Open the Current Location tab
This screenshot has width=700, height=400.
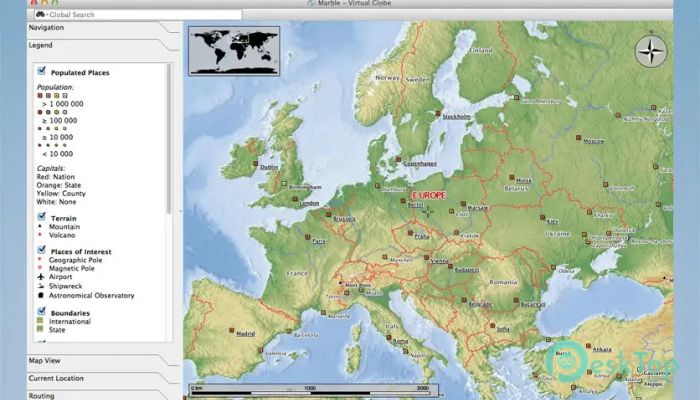[56, 378]
